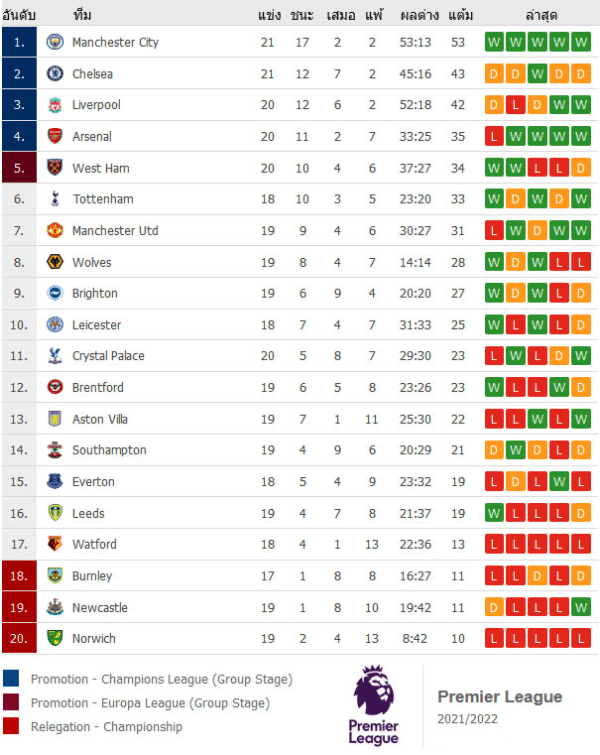Screen dimensions: 600x755
Task: Select the Aston Villa team name
Action: tap(100, 419)
